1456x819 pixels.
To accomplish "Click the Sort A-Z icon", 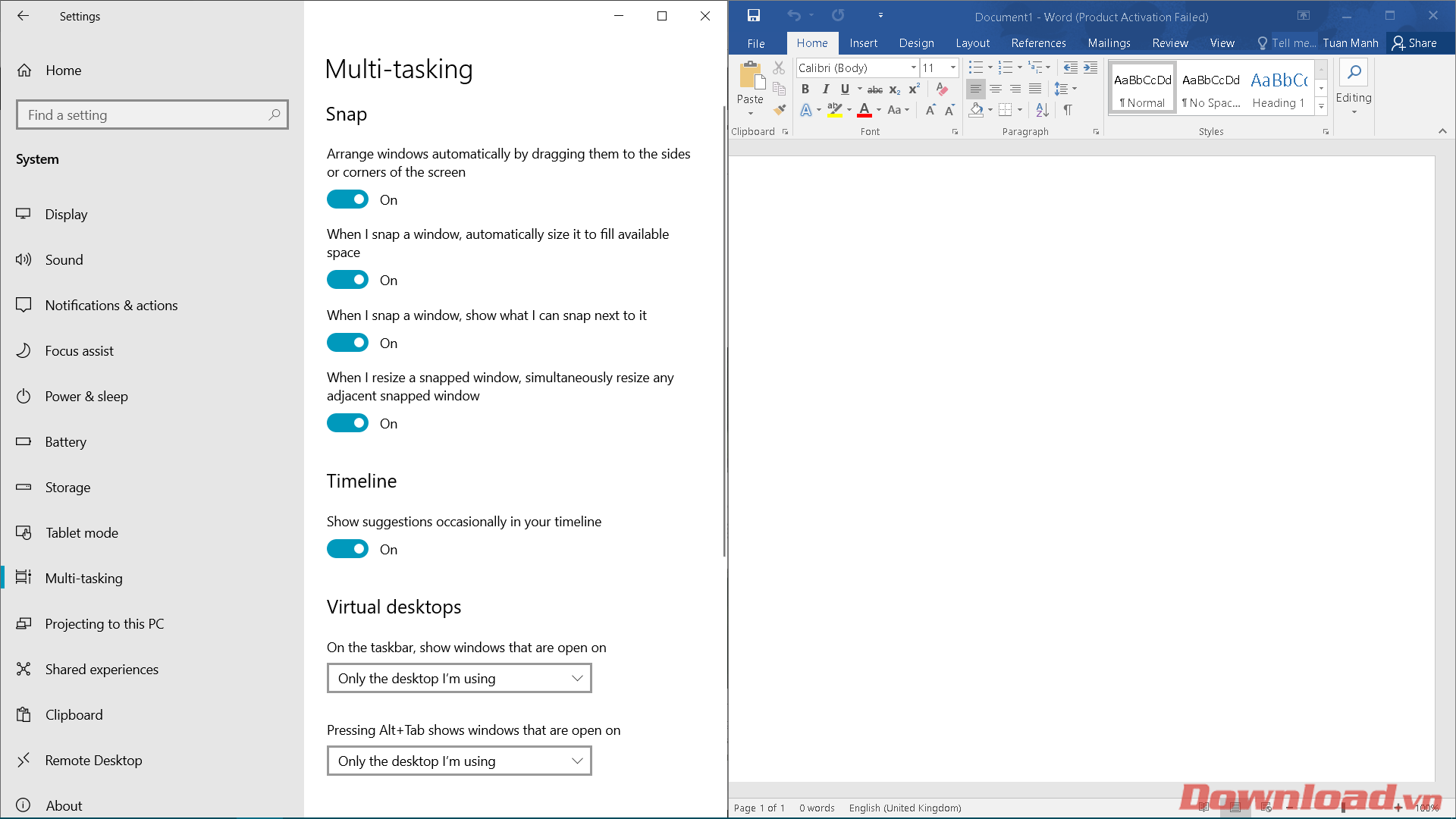I will coord(1043,110).
